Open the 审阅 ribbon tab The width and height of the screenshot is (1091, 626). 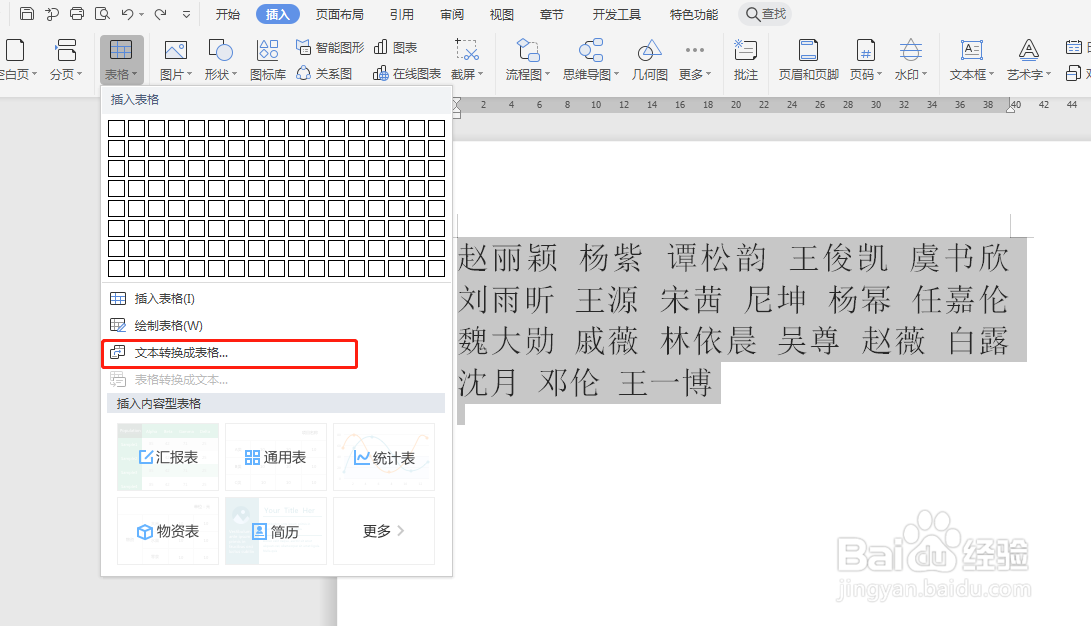coord(452,14)
